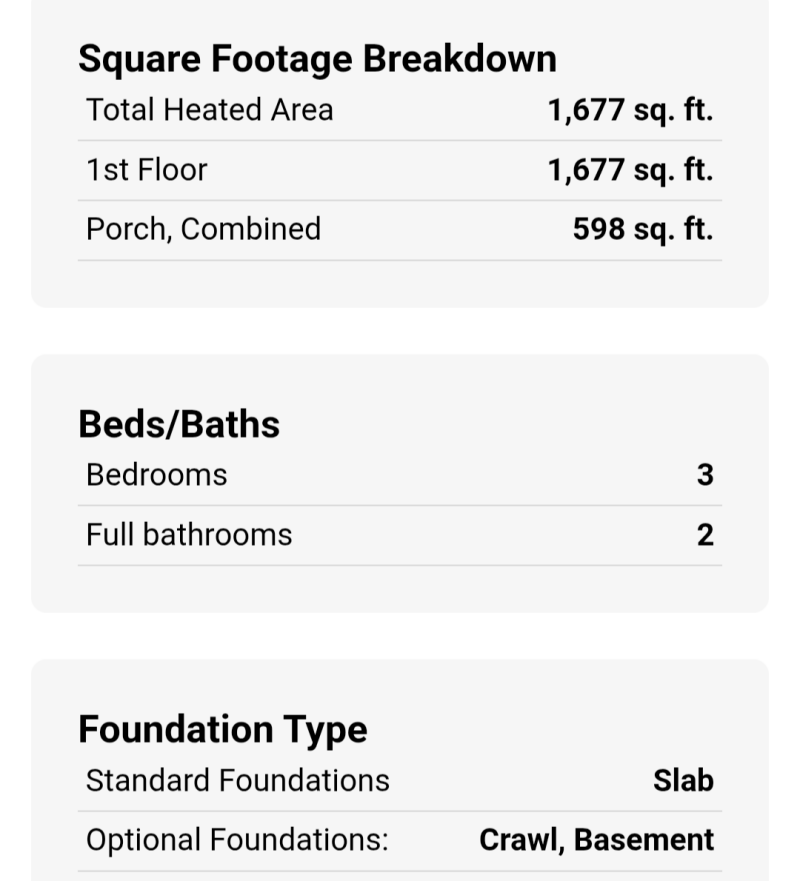Click the Beds/Baths section heading
The image size is (800, 881).
179,424
